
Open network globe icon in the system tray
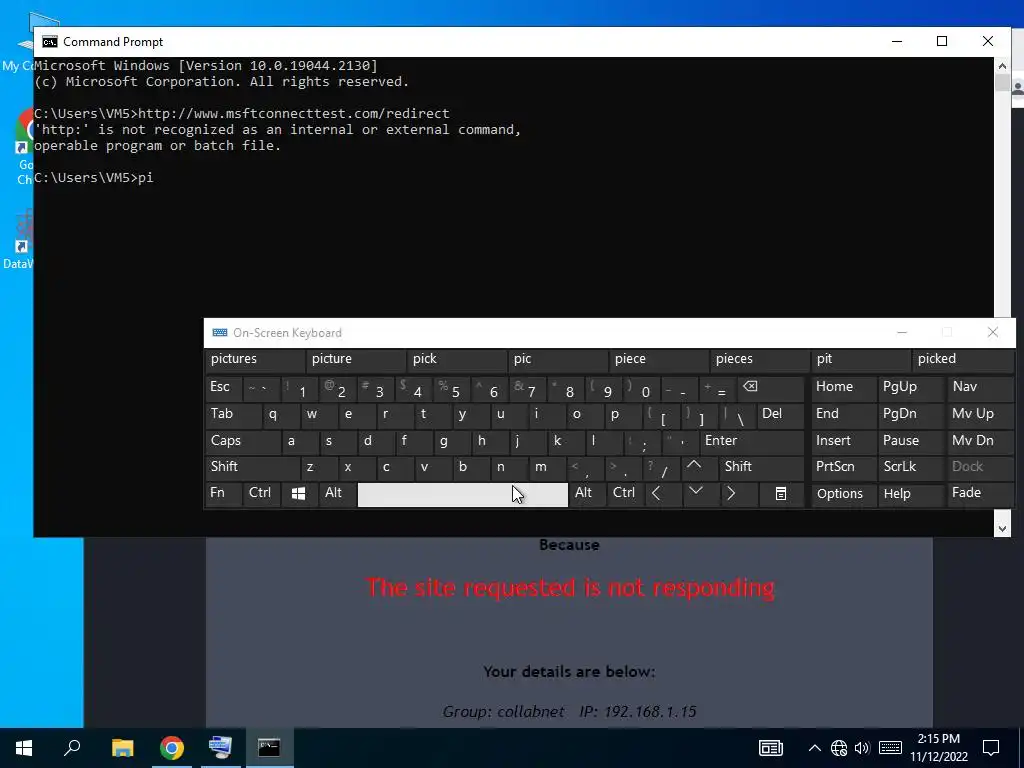coord(839,748)
